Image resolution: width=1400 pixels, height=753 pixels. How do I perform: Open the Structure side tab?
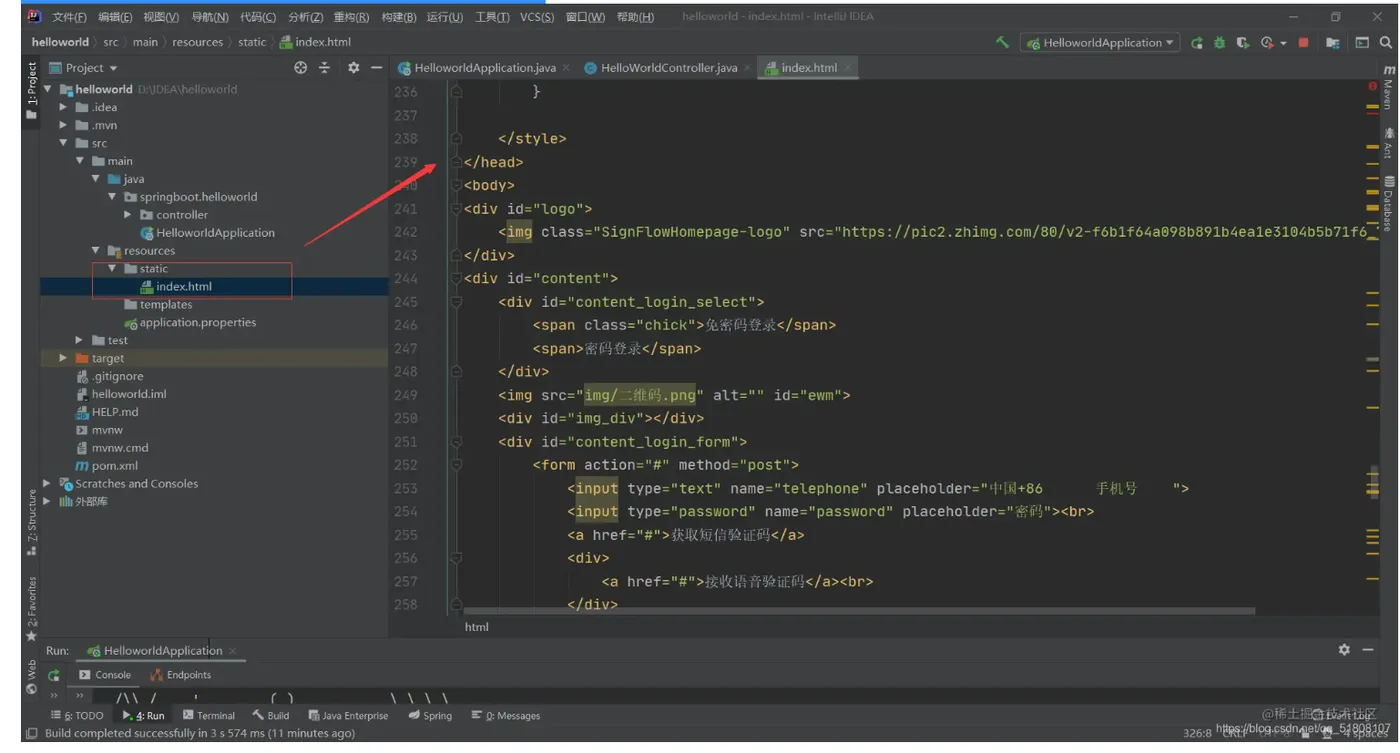(x=31, y=522)
